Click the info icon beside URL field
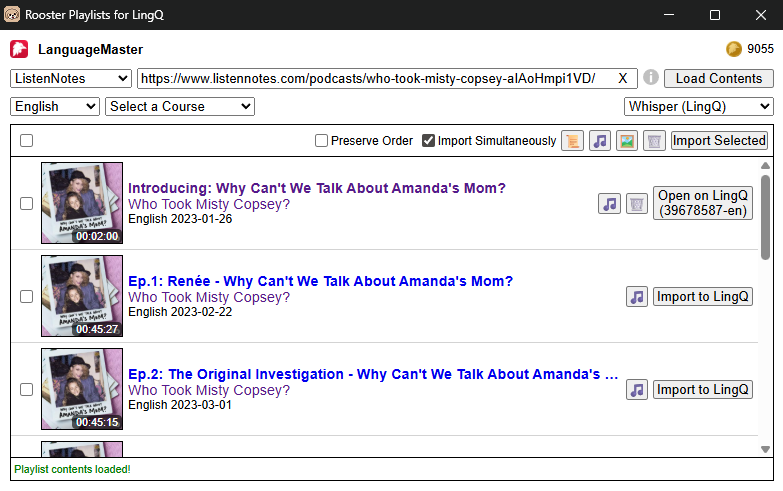This screenshot has height=491, width=783. coord(651,77)
